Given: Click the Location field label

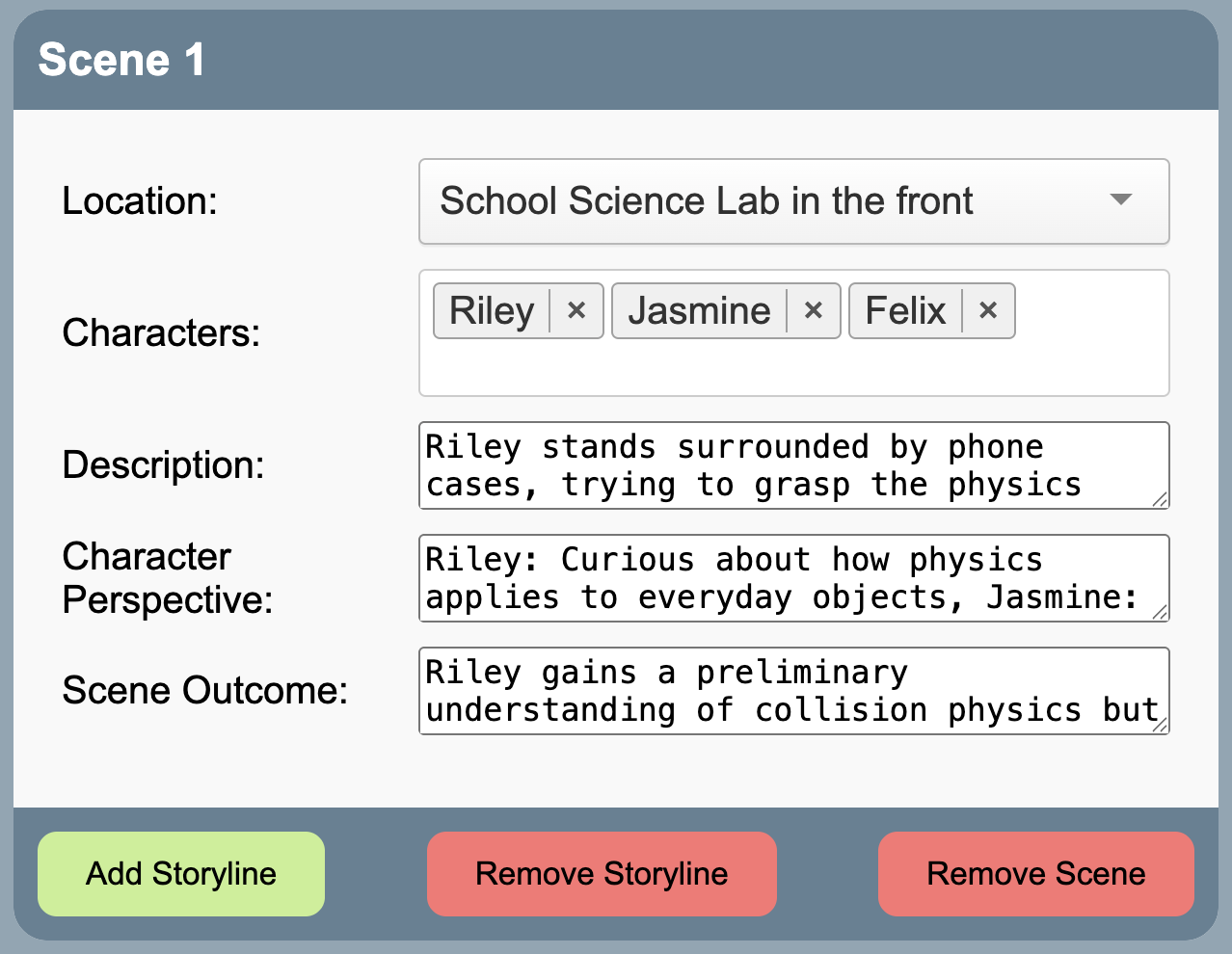Looking at the screenshot, I should click(140, 201).
